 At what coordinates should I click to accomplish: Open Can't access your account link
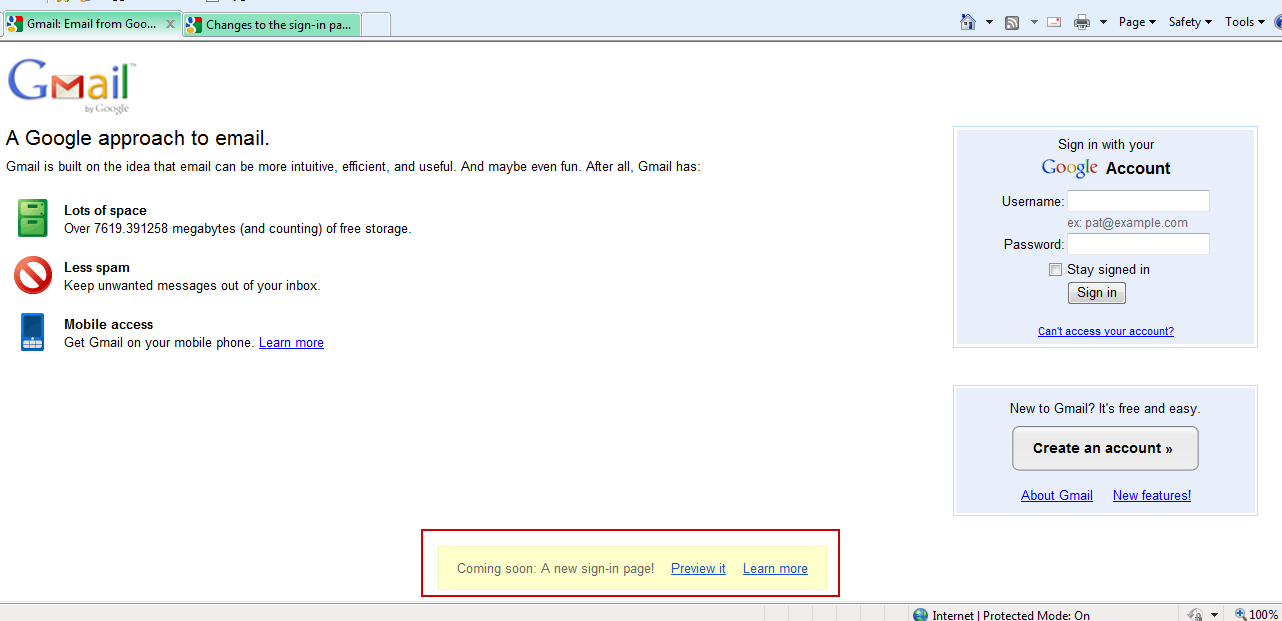tap(1106, 331)
